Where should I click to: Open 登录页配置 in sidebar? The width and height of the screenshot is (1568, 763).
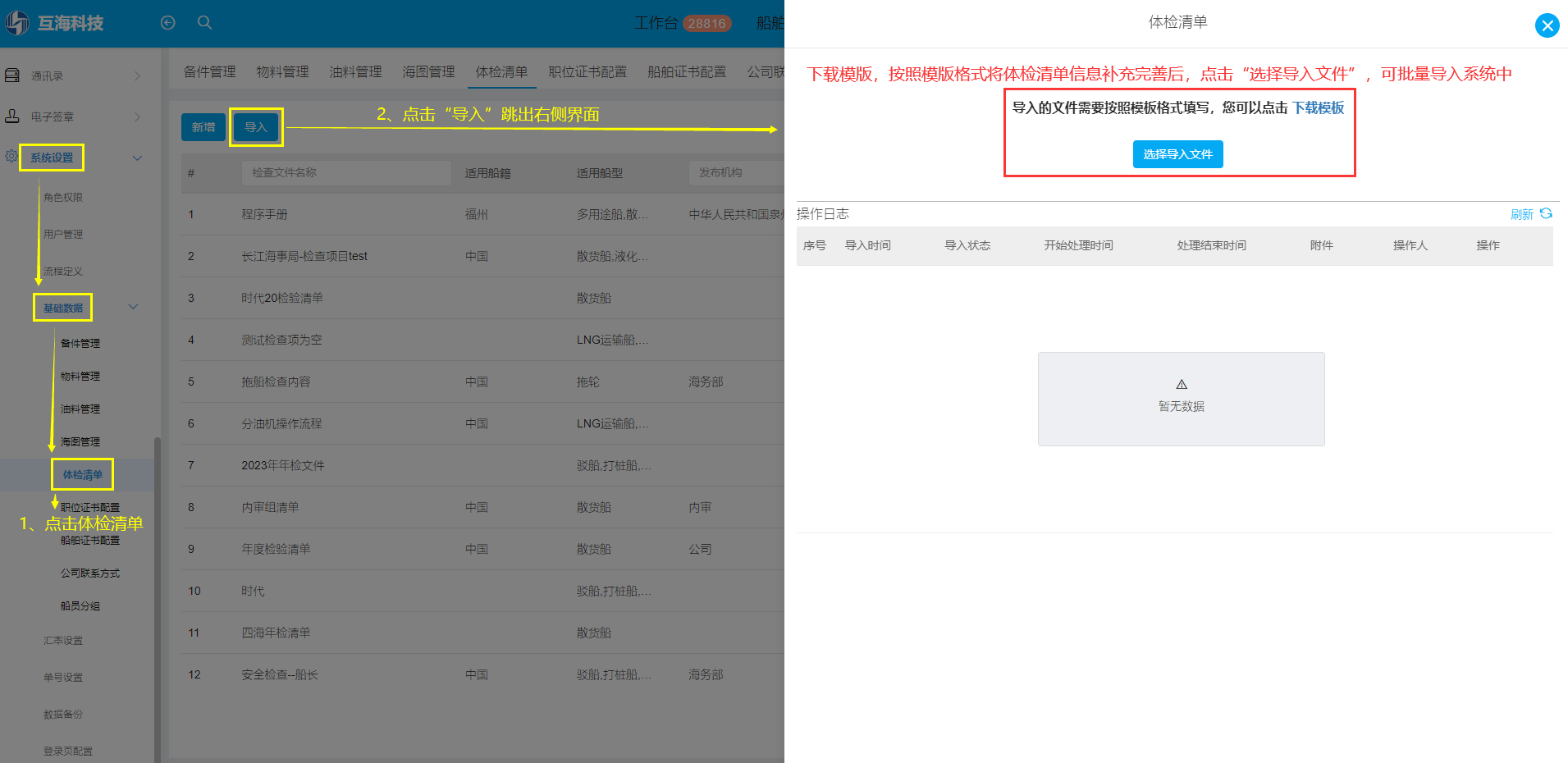(68, 751)
